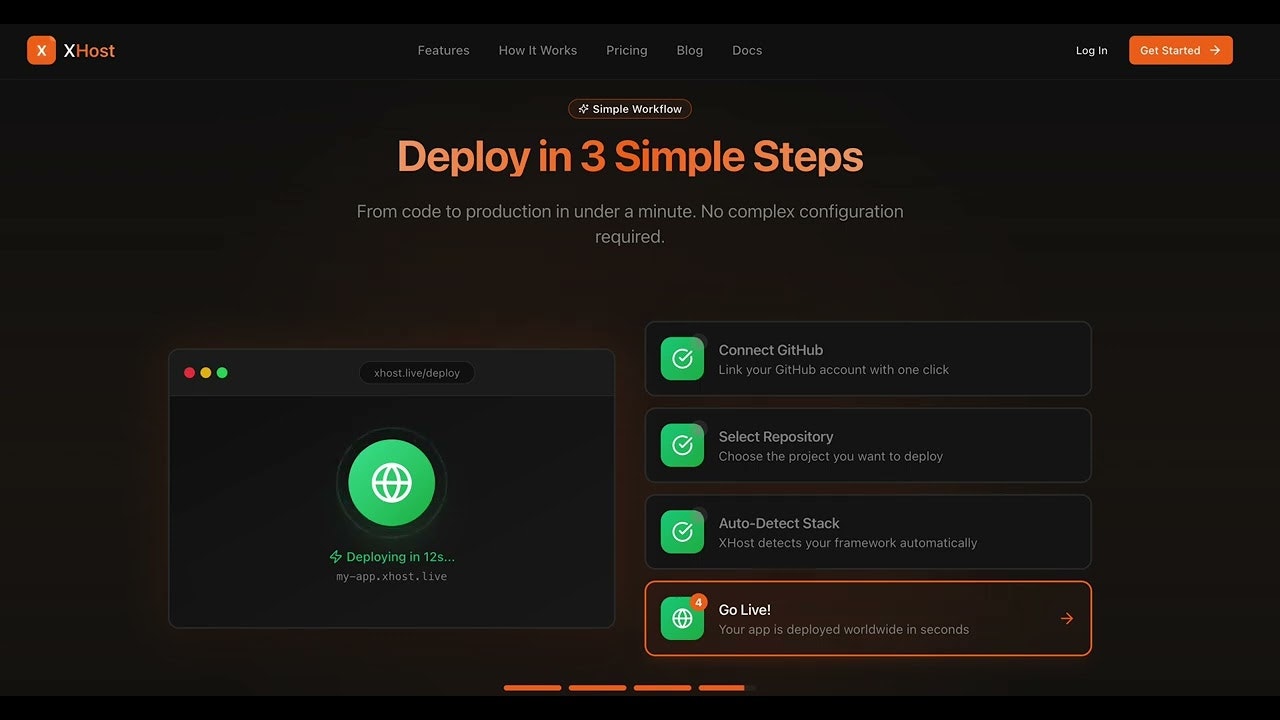Click the Deploy in 3 Simple Steps heading
This screenshot has height=720, width=1280.
pyautogui.click(x=630, y=157)
